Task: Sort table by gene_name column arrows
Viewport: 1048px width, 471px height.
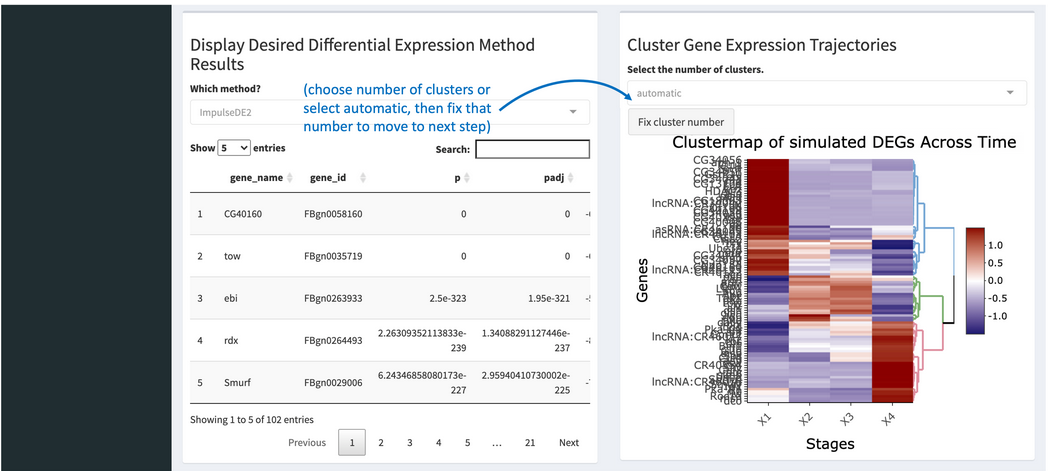Action: pyautogui.click(x=289, y=178)
